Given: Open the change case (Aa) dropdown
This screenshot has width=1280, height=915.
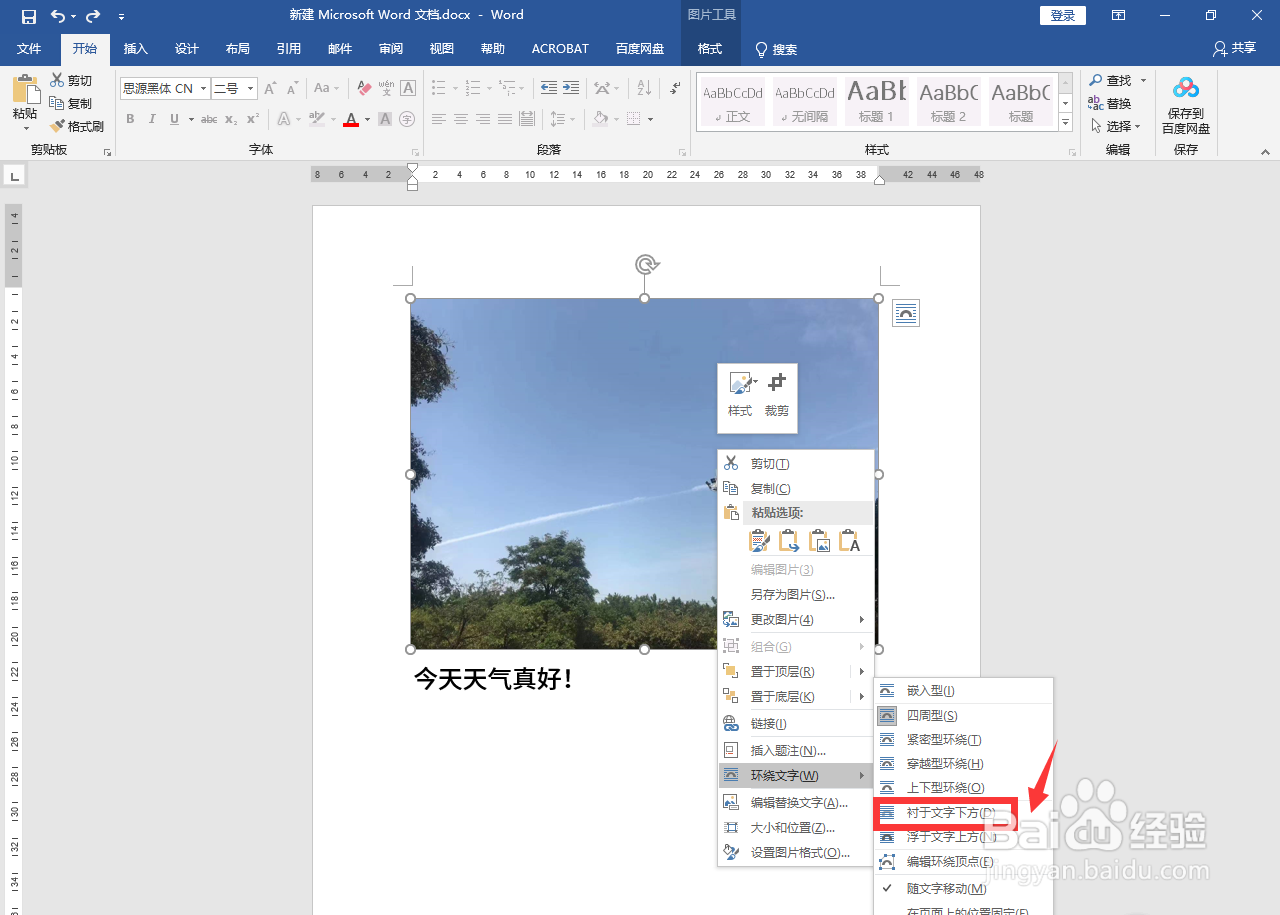Looking at the screenshot, I should [x=325, y=88].
